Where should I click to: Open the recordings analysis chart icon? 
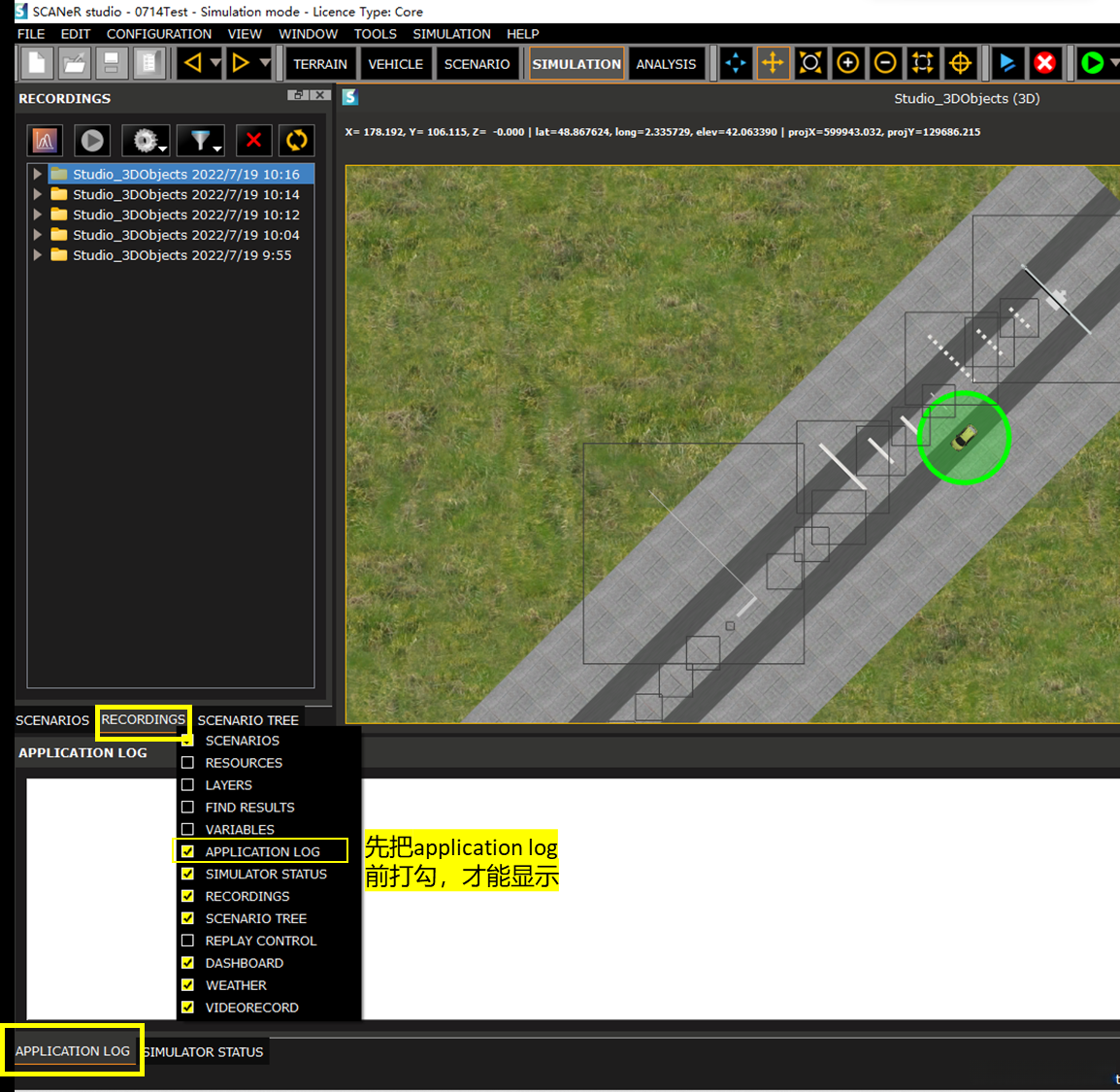pos(45,140)
